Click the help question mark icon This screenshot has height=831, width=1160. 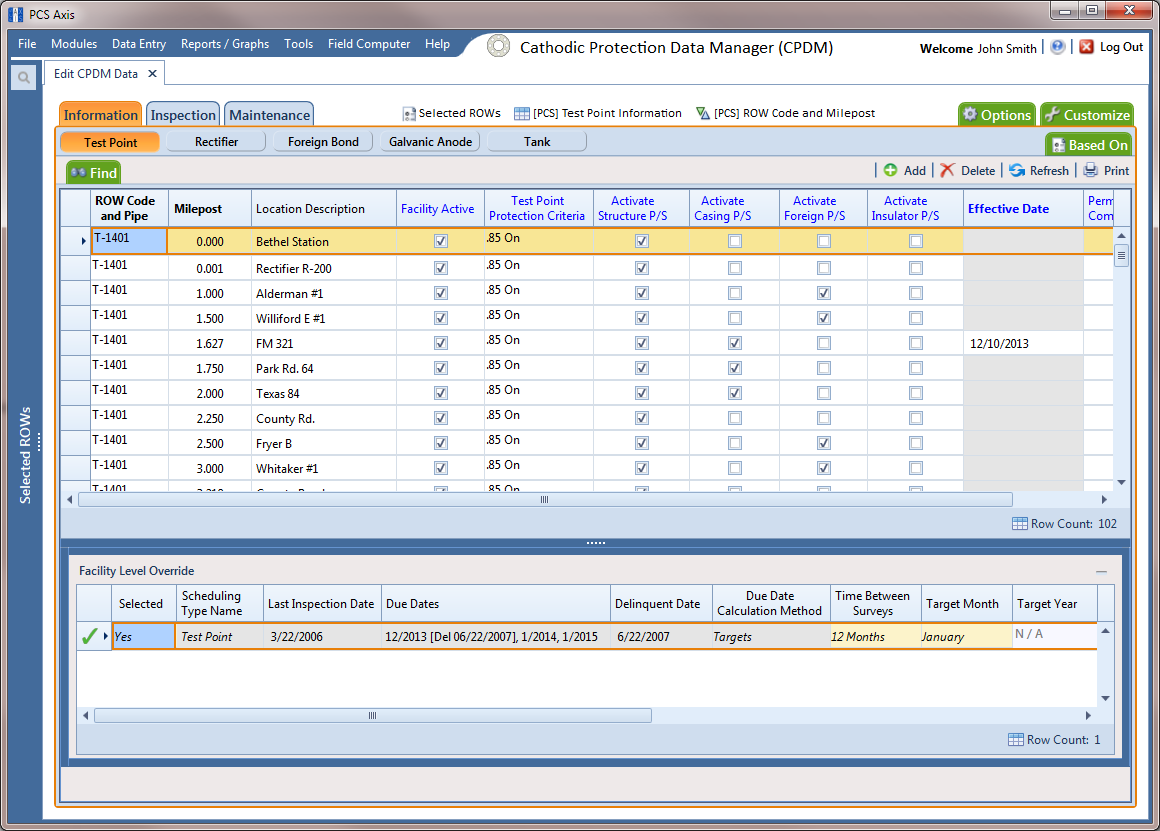(x=1058, y=47)
